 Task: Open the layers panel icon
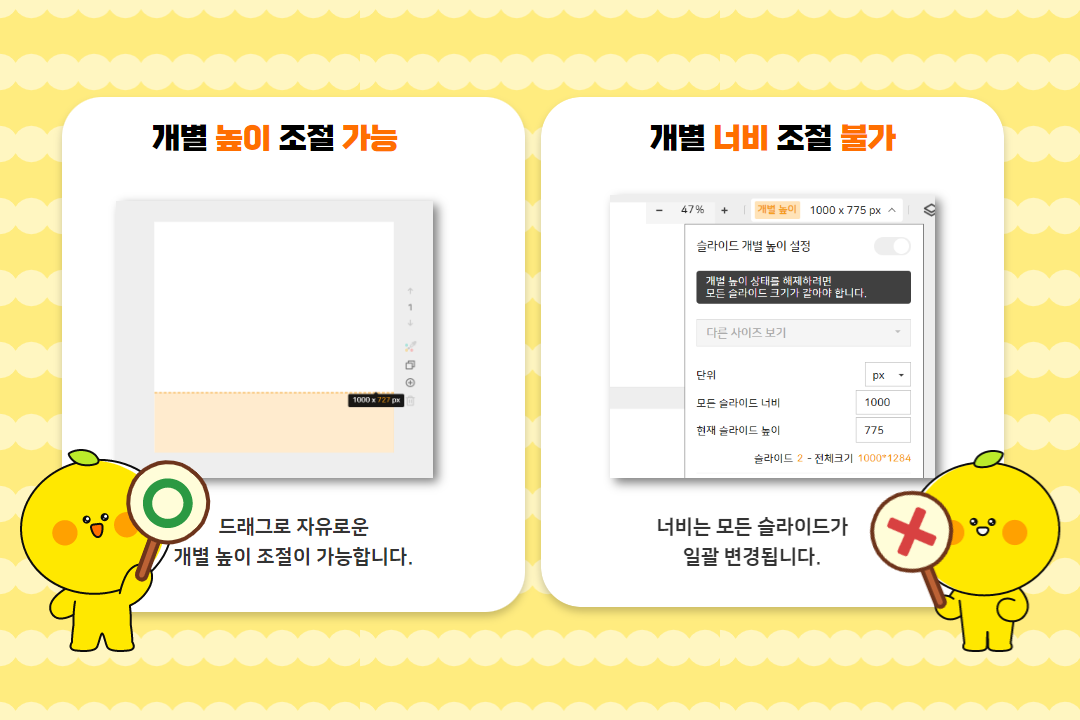[x=929, y=209]
